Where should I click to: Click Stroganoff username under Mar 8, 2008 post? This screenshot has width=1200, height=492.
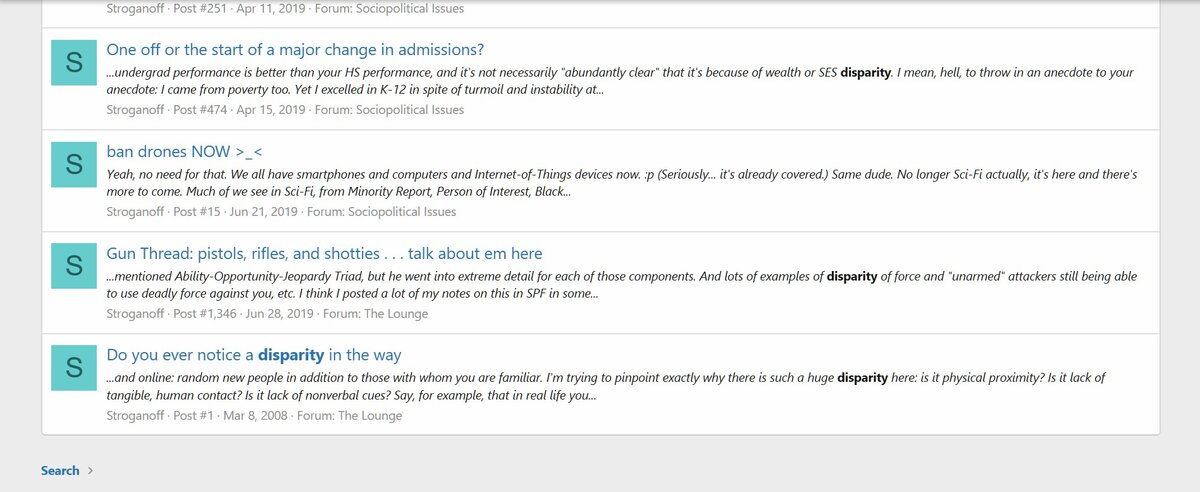137,416
